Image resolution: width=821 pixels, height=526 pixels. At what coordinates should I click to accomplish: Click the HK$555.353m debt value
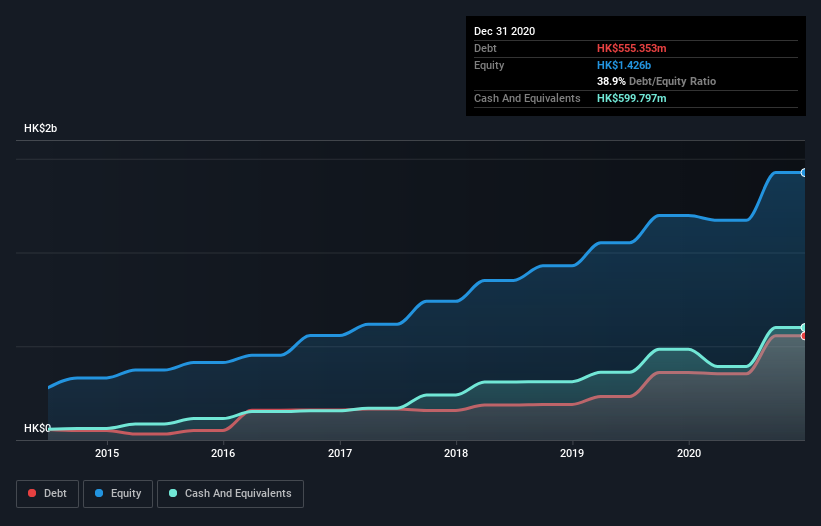point(631,48)
